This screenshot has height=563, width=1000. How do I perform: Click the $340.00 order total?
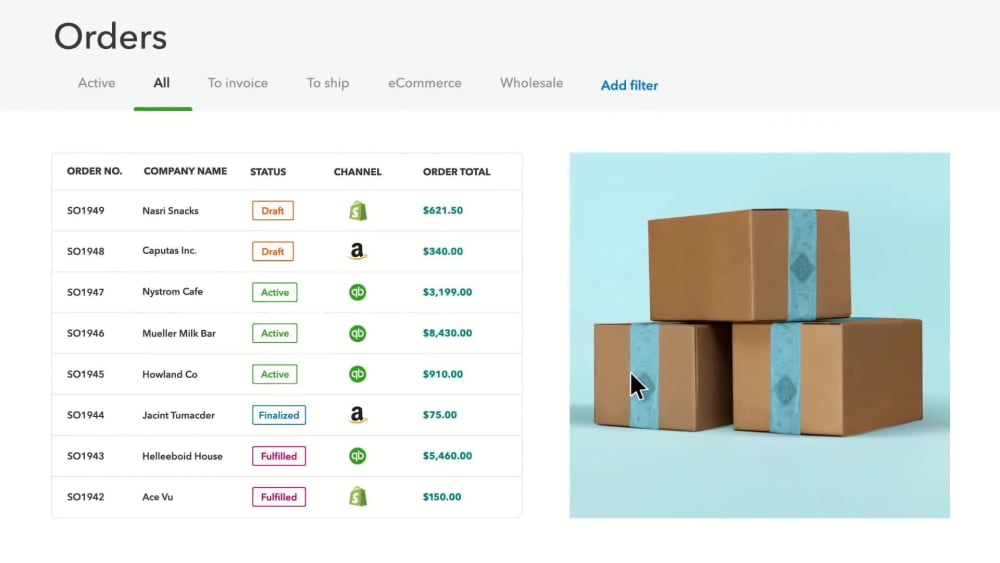443,251
